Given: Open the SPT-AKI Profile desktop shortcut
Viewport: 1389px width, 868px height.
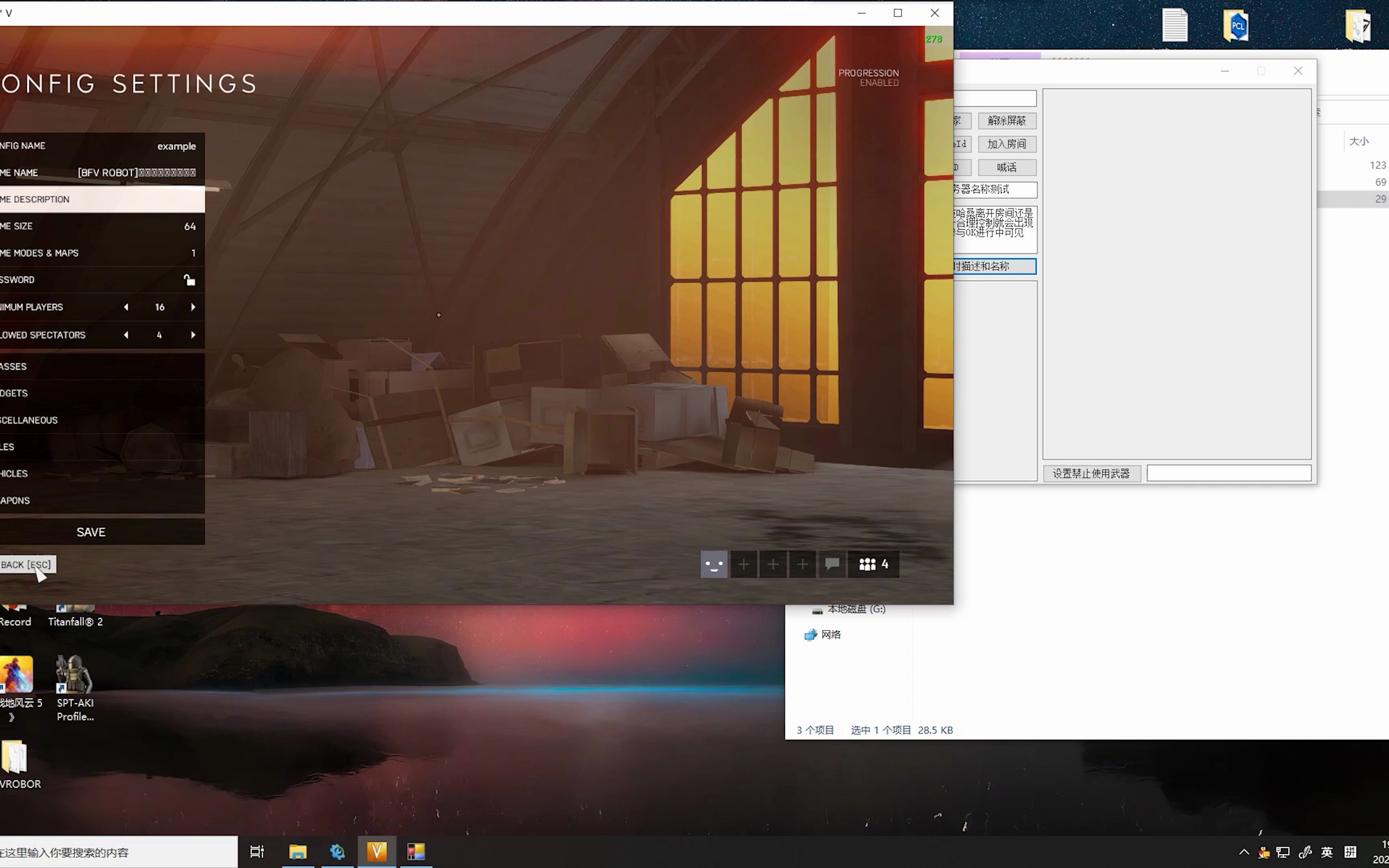Looking at the screenshot, I should [75, 689].
